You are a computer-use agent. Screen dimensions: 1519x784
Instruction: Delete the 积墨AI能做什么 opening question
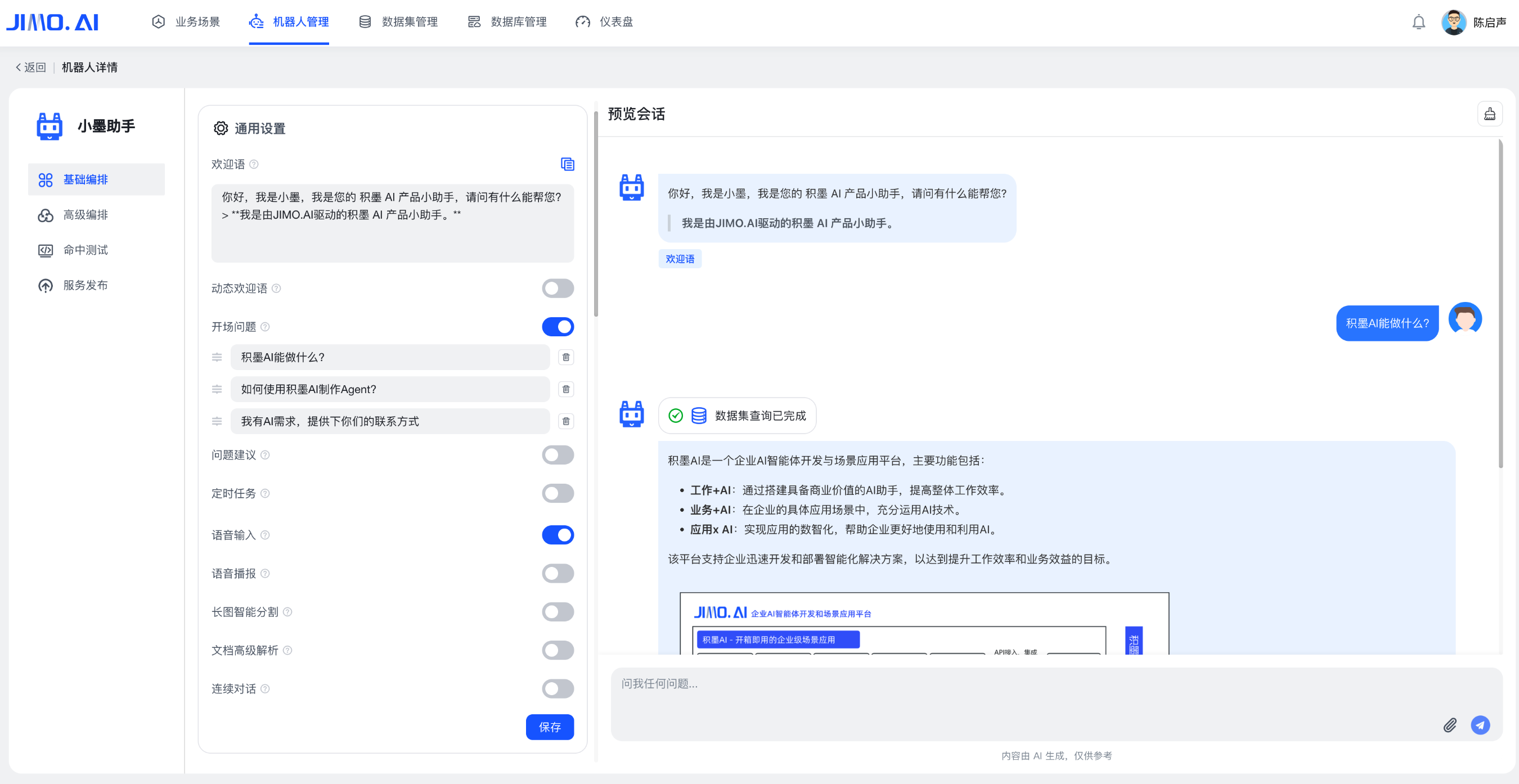click(565, 357)
